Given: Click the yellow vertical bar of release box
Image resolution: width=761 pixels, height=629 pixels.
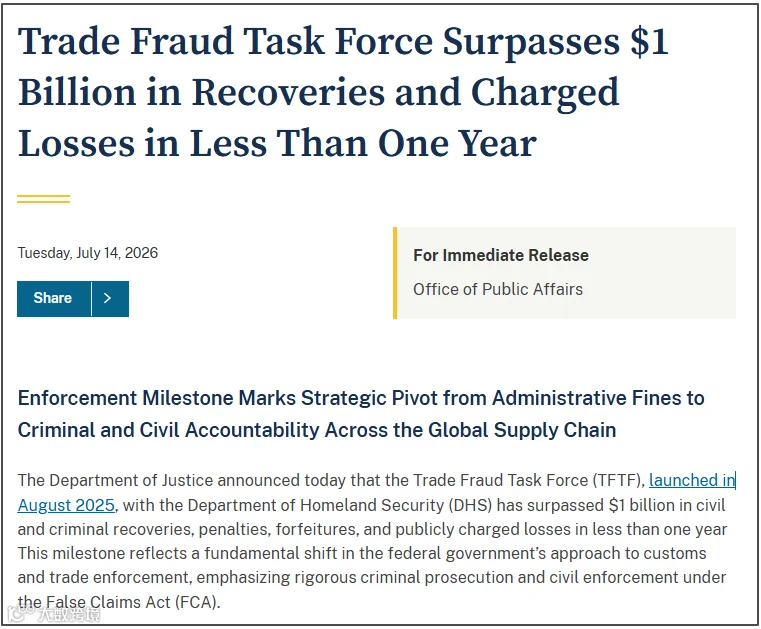Looking at the screenshot, I should [x=395, y=273].
